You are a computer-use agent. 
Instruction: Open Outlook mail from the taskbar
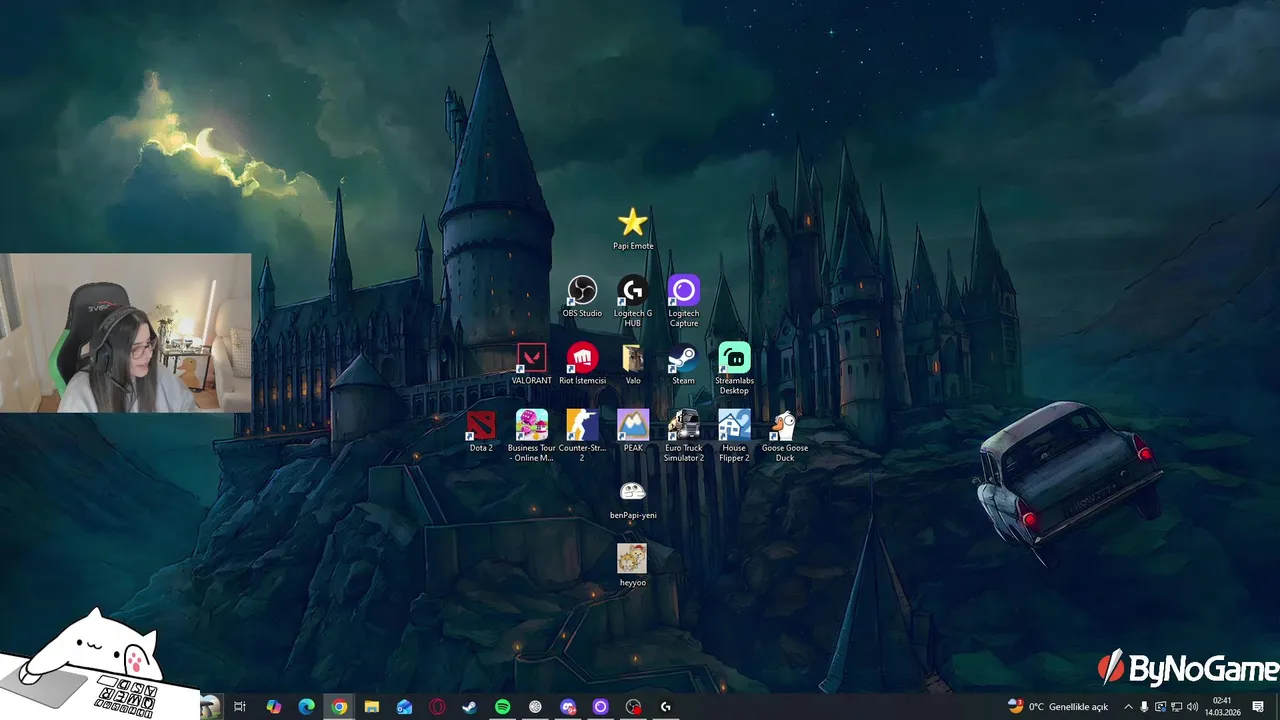click(405, 707)
